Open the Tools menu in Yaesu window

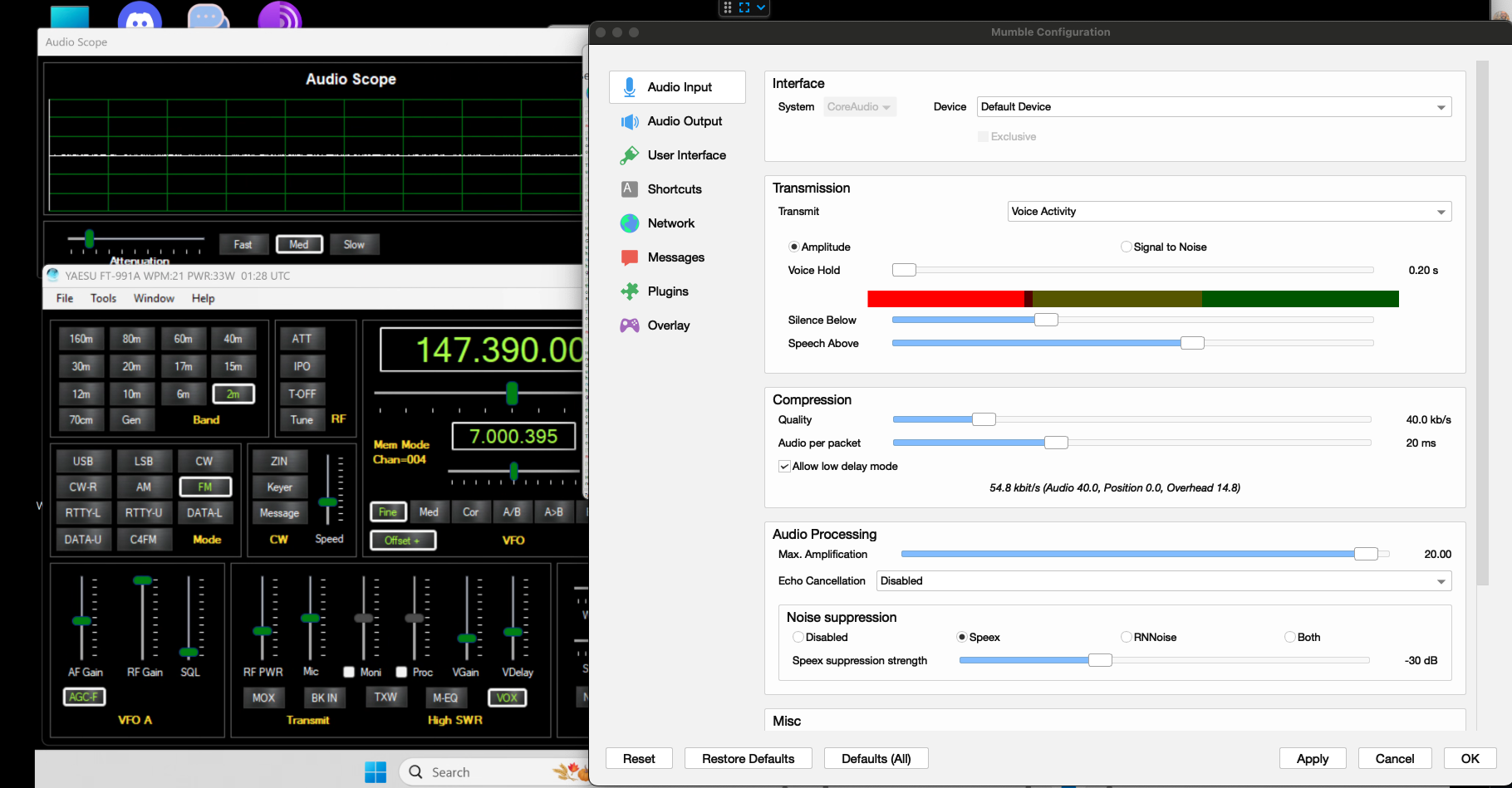coord(103,298)
